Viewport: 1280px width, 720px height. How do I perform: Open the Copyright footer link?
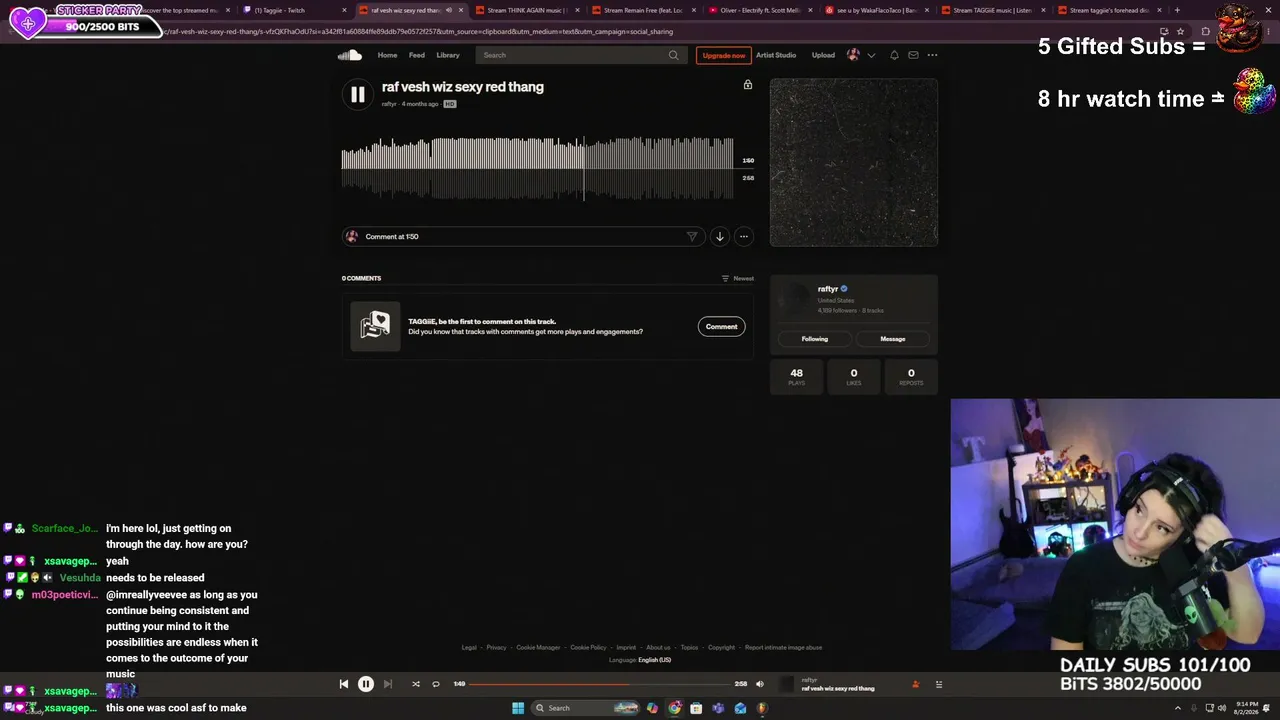721,647
